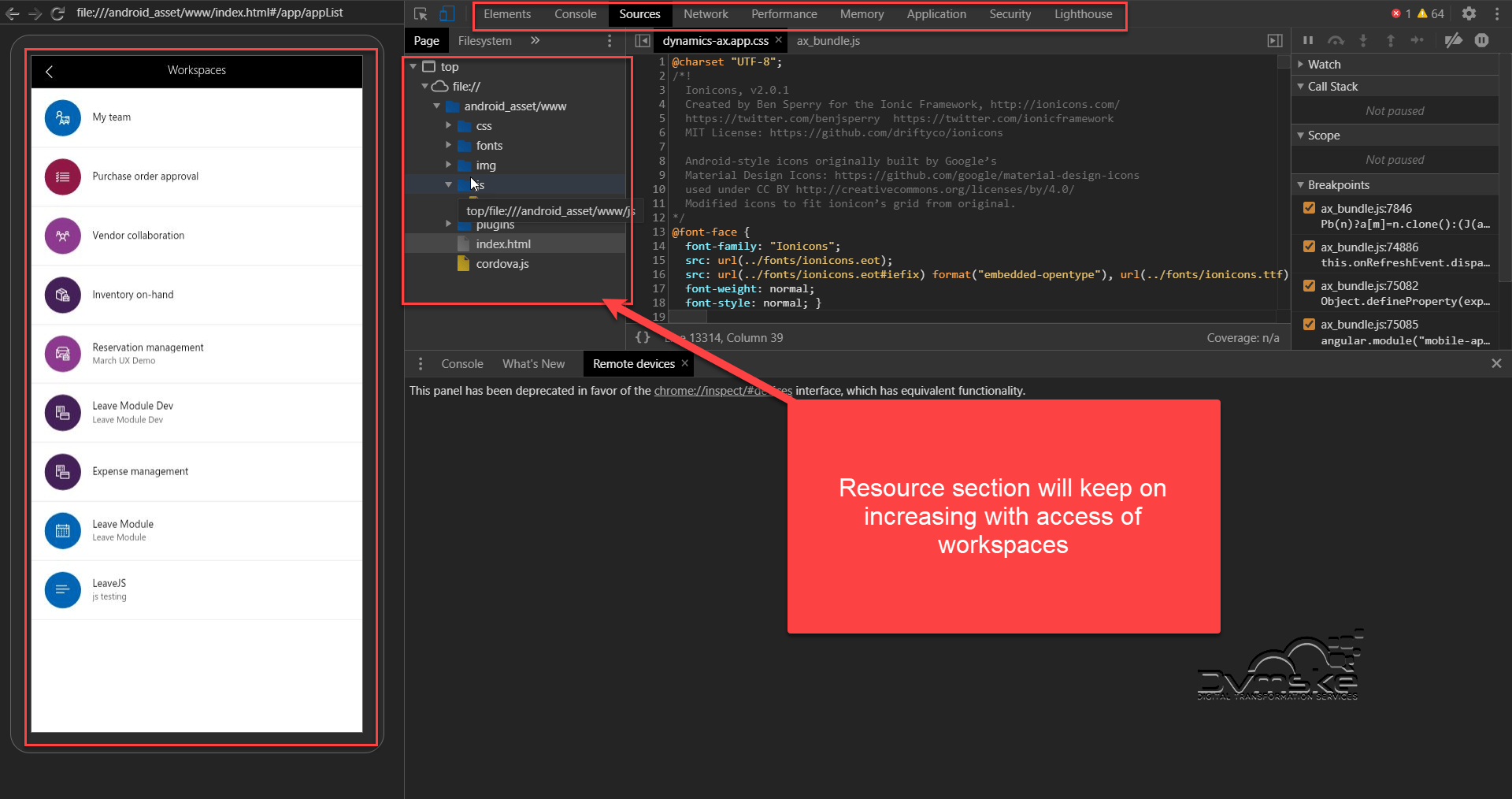This screenshot has width=1512, height=799.
Task: Open Vendor collaboration workspace icon
Action: 63,236
